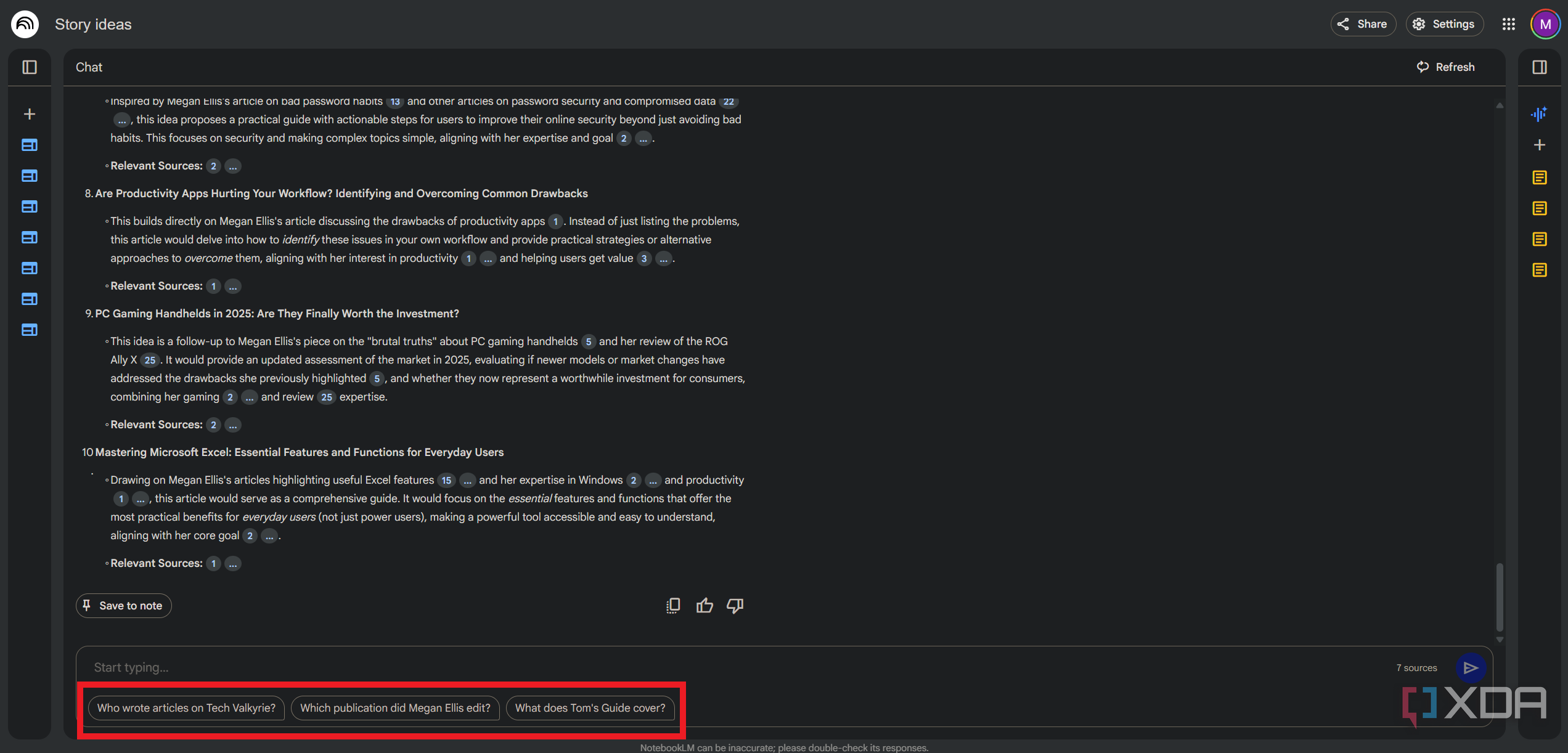Open citation 22 about compromised data
The height and width of the screenshot is (753, 1568).
[x=729, y=102]
